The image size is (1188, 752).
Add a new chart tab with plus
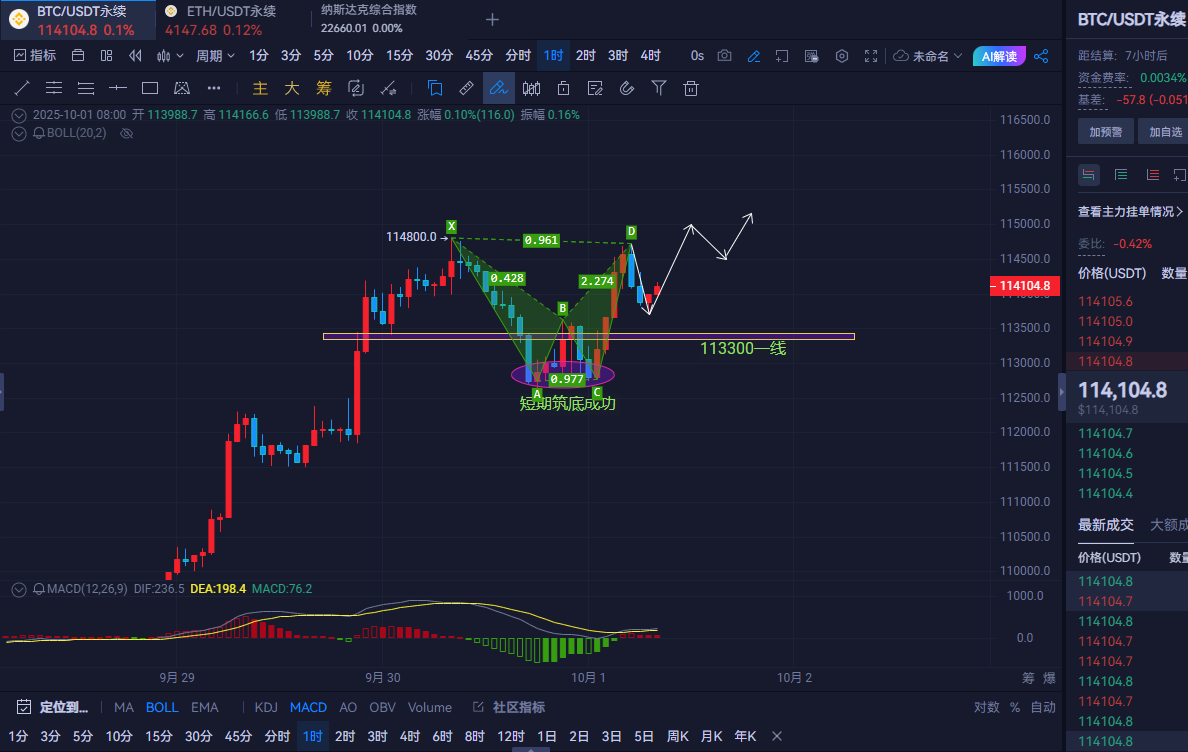pos(491,20)
